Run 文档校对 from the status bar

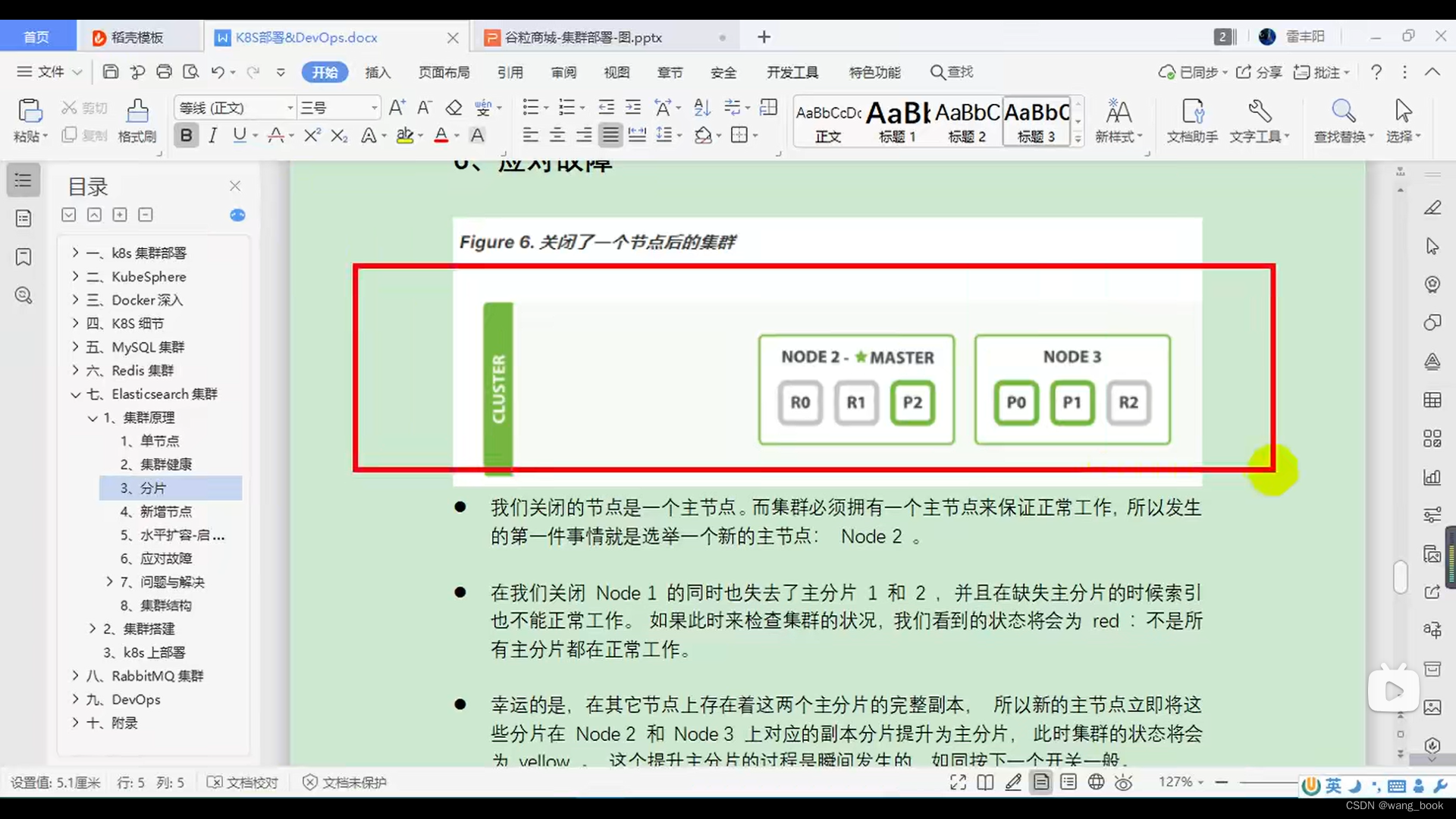point(241,783)
